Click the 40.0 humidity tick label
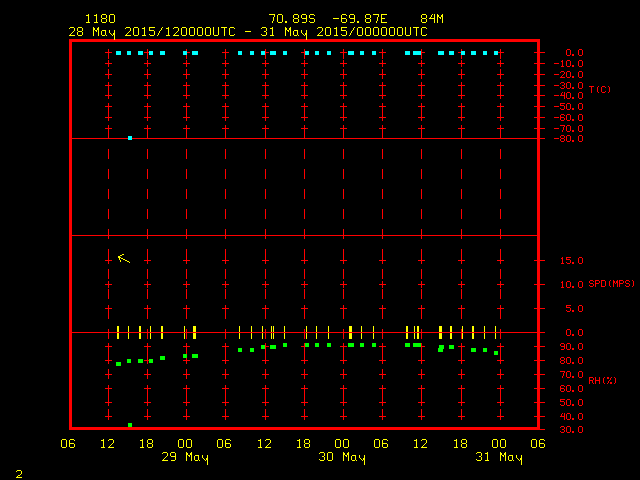Viewport: 640px width, 480px height. [x=571, y=417]
